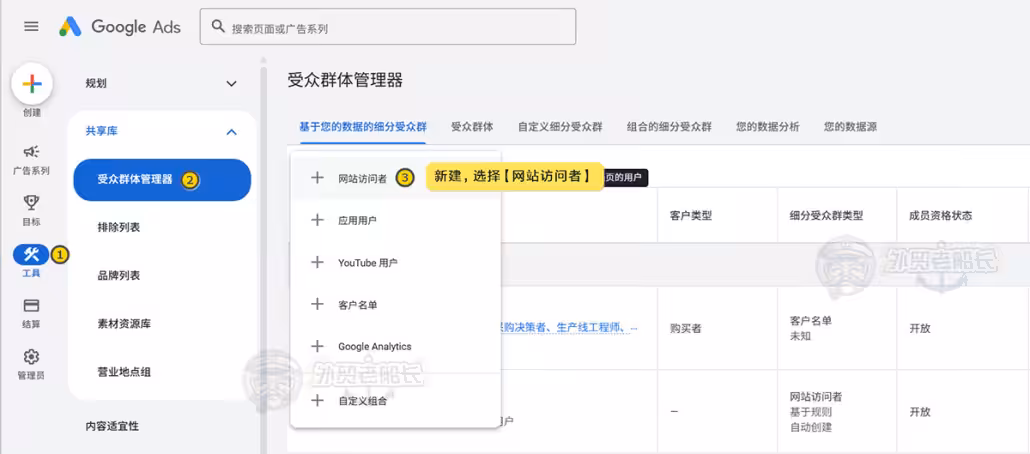Image resolution: width=1030 pixels, height=454 pixels.
Task: Click plus icon beside Google Analytics
Action: tap(317, 346)
